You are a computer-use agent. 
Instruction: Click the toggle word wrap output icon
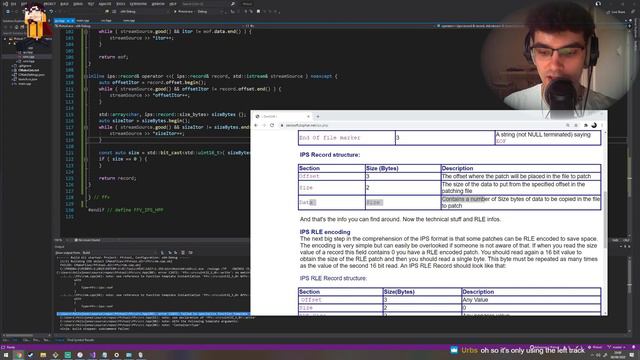(191, 253)
